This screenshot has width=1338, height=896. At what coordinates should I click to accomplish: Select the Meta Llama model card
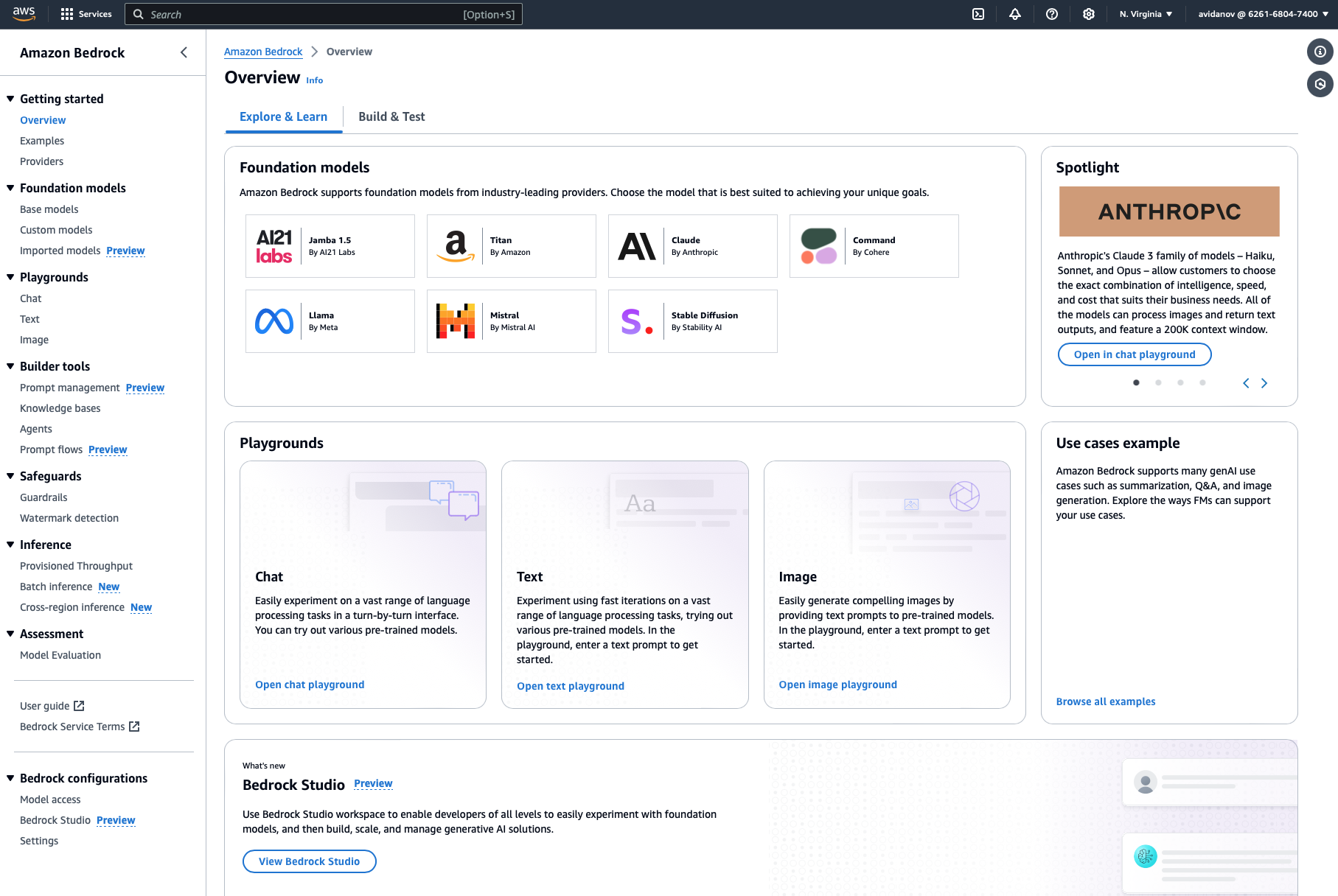pyautogui.click(x=330, y=321)
